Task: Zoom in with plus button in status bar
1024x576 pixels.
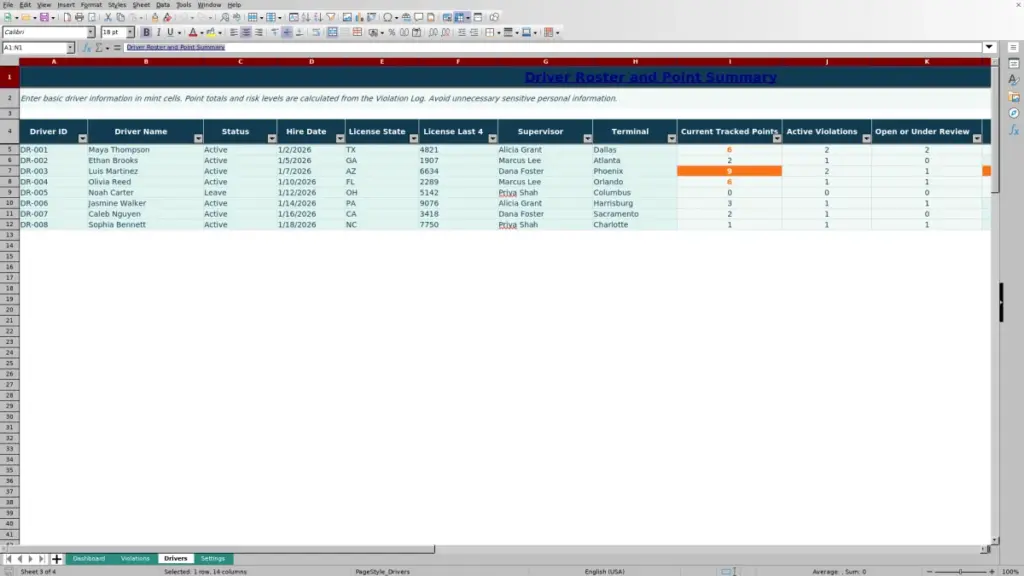Action: tap(991, 571)
